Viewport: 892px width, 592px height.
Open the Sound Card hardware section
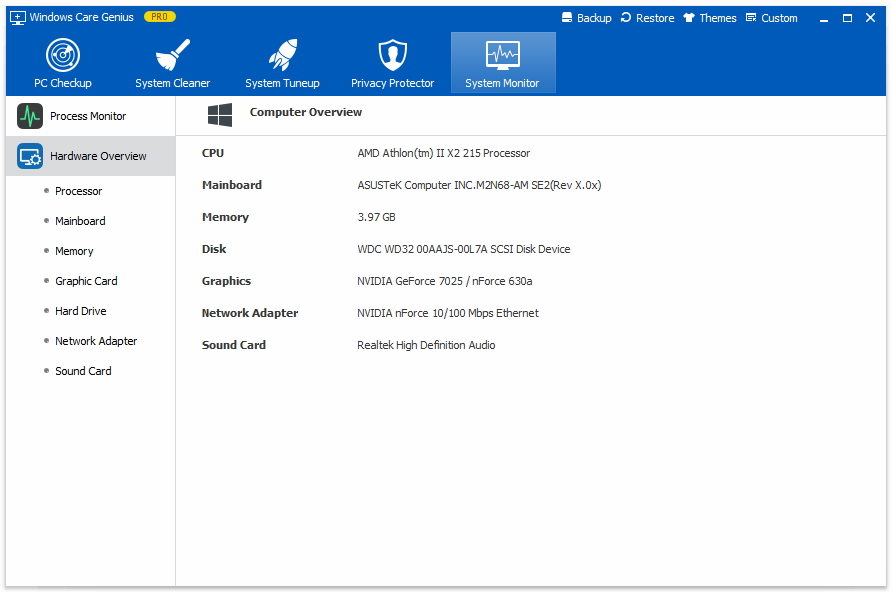pos(83,371)
